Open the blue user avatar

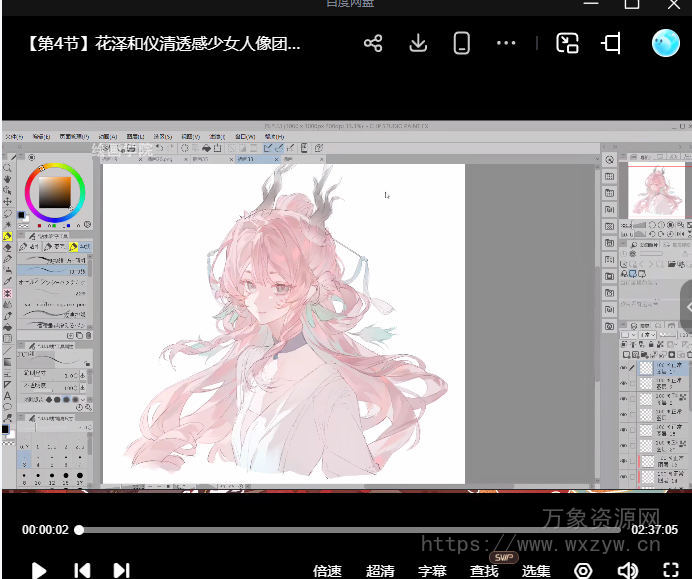coord(665,43)
